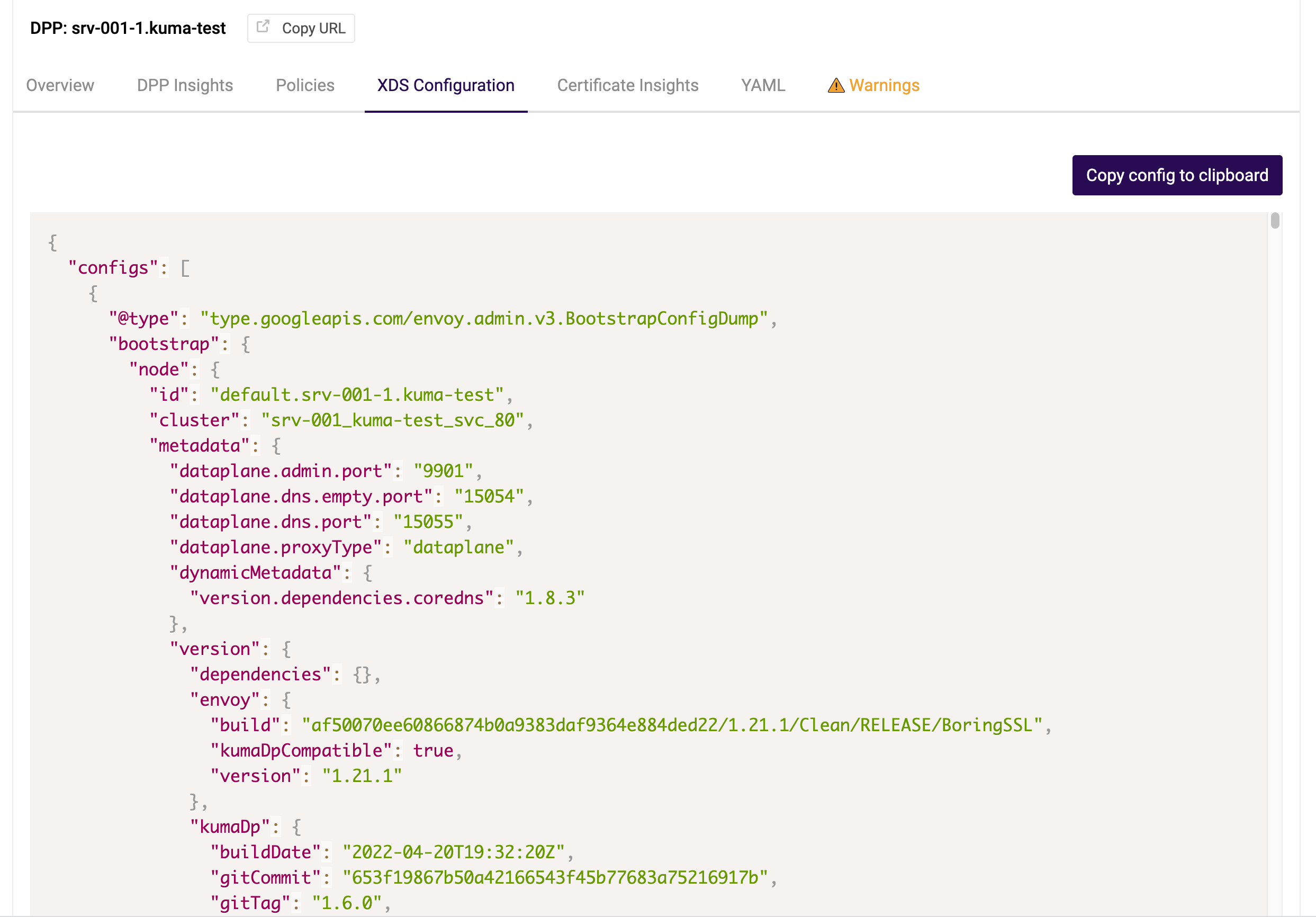Click the "gitCommit" key
The height and width of the screenshot is (917, 1316).
click(265, 877)
